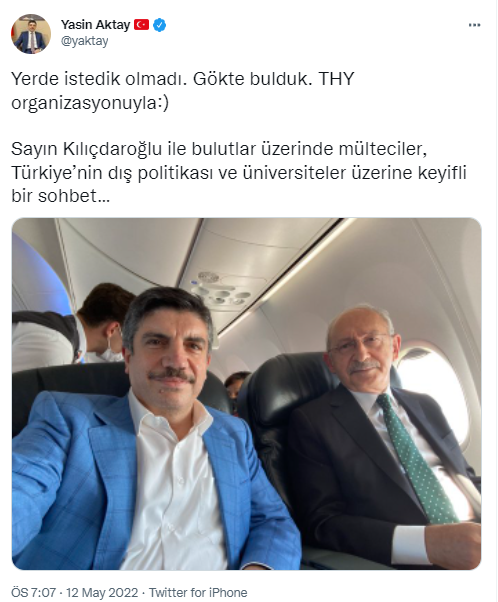The height and width of the screenshot is (602, 498).
Task: Click the blue verified badge
Action: (x=160, y=25)
